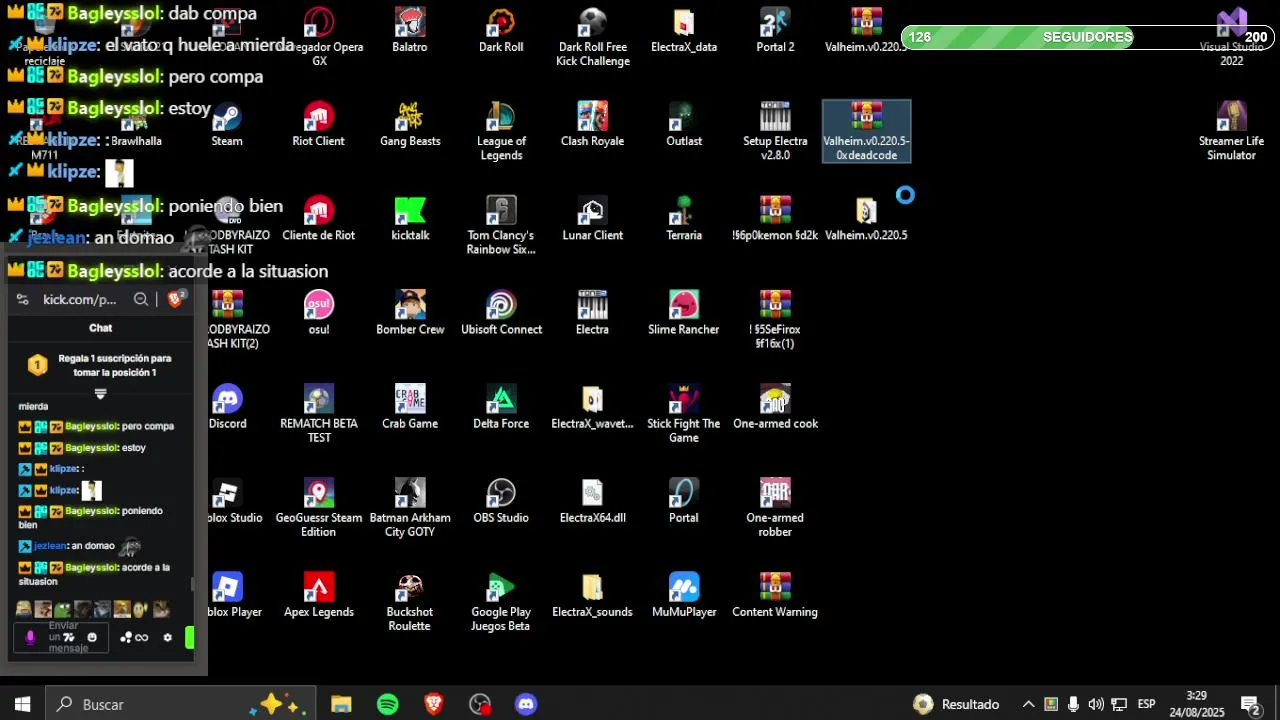Open the Clash Royale shortcut

point(592,125)
